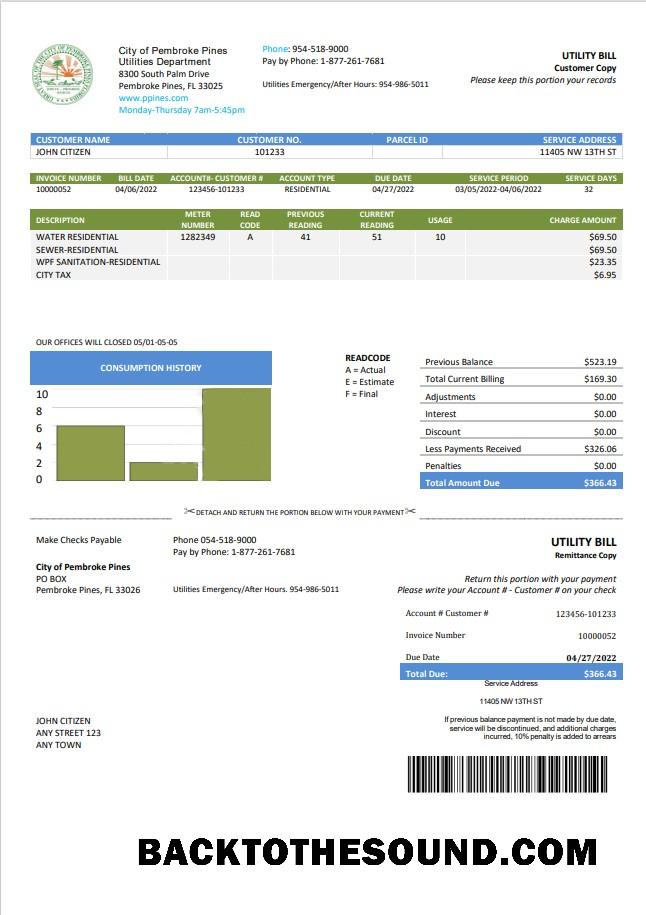Select invoice number 10000052 in the green table

(x=53, y=189)
